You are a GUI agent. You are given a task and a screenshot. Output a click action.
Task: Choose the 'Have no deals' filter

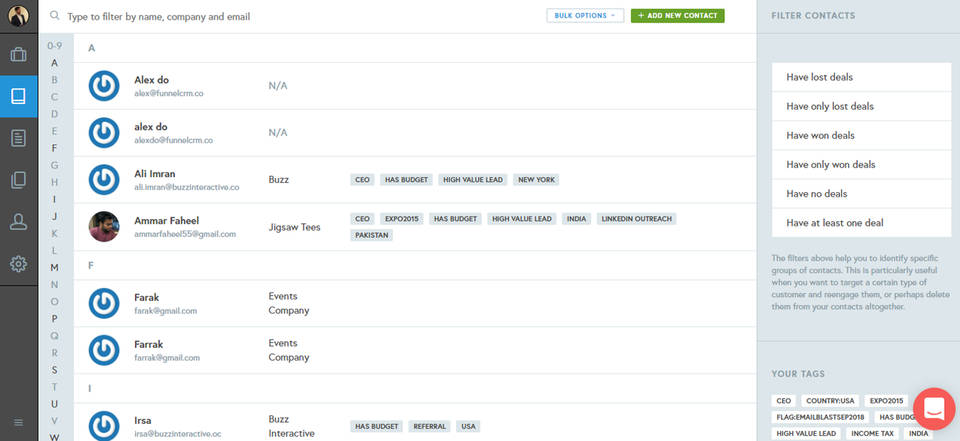tap(861, 193)
